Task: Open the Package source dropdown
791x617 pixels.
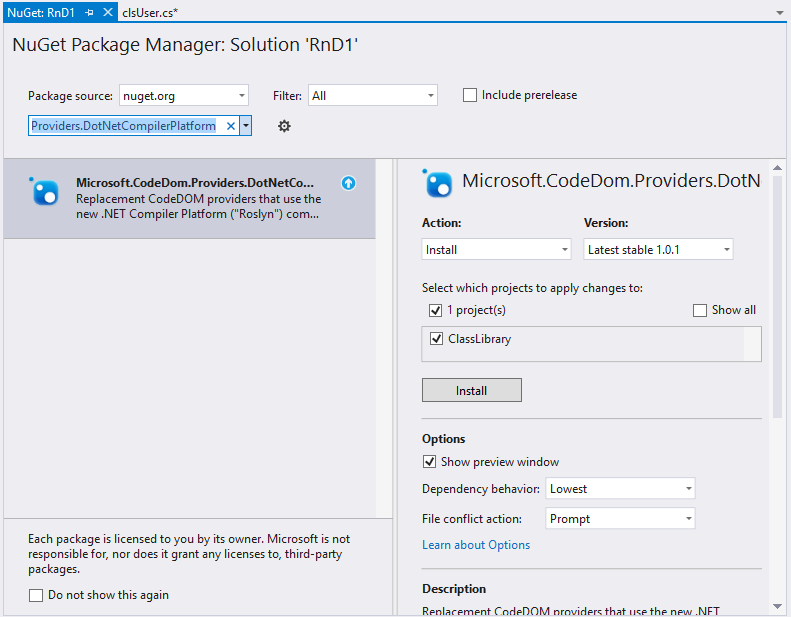Action: click(x=183, y=96)
